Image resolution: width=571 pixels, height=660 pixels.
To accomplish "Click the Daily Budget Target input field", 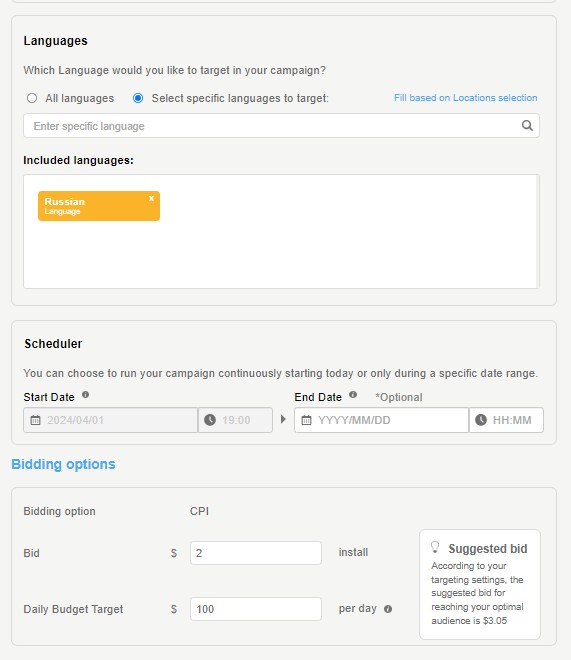I will 256,609.
